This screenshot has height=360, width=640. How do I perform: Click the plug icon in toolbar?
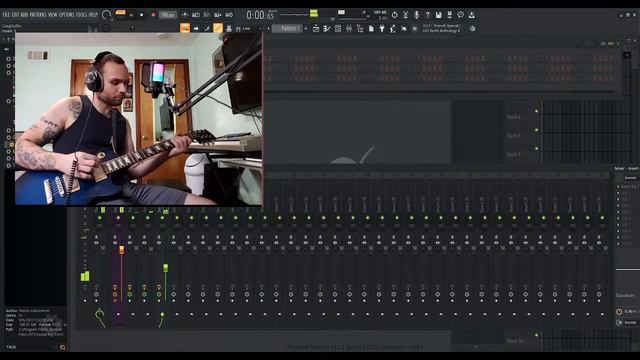point(382,29)
